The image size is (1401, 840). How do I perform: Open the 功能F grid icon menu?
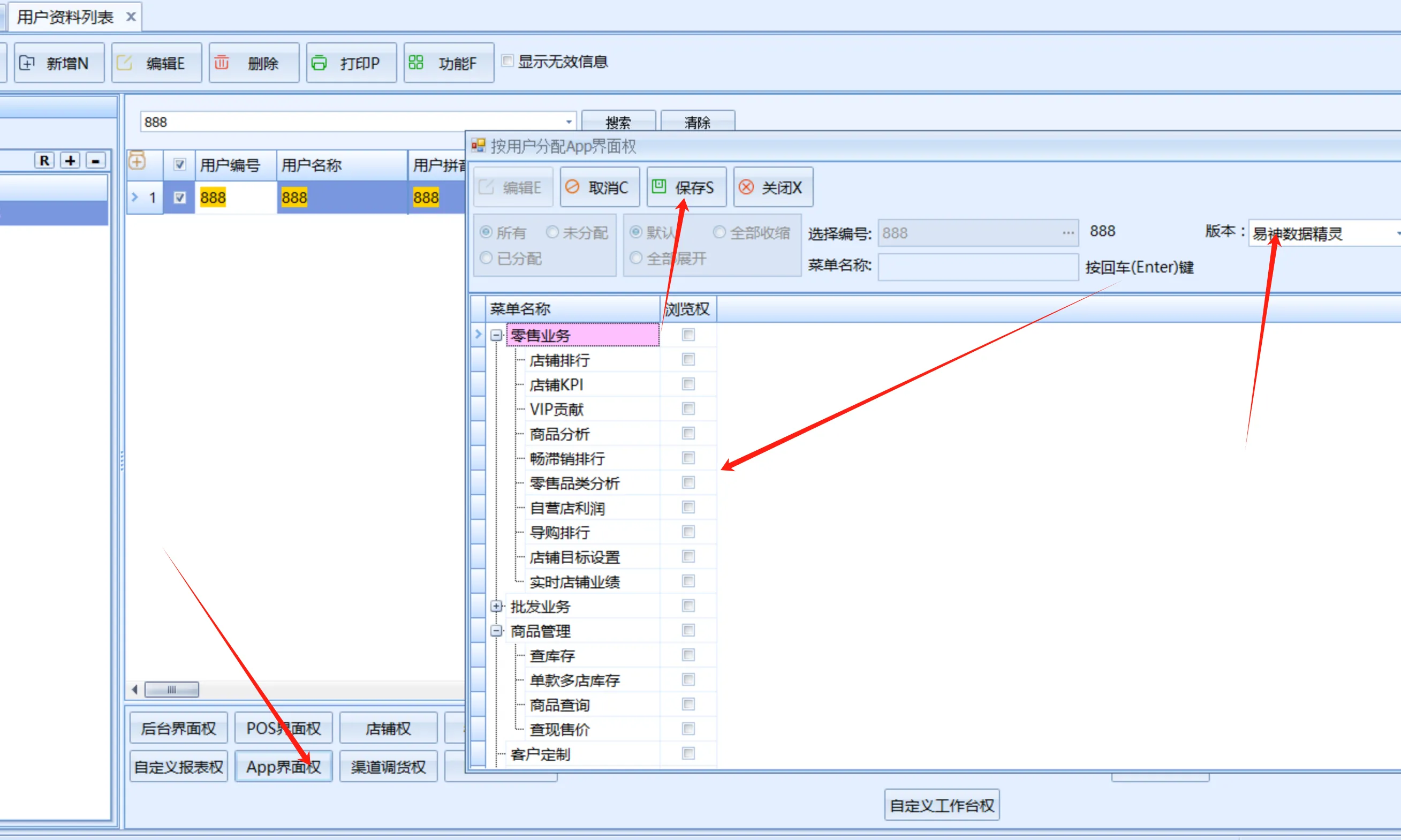tap(448, 63)
